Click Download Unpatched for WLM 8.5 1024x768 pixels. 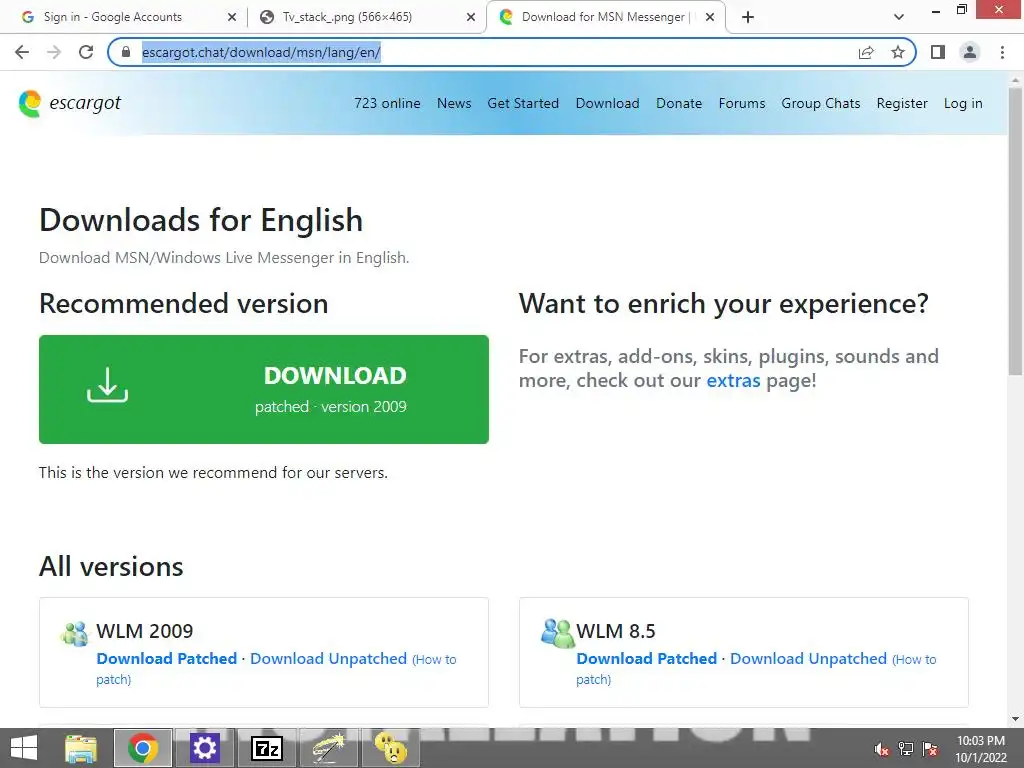(x=808, y=658)
